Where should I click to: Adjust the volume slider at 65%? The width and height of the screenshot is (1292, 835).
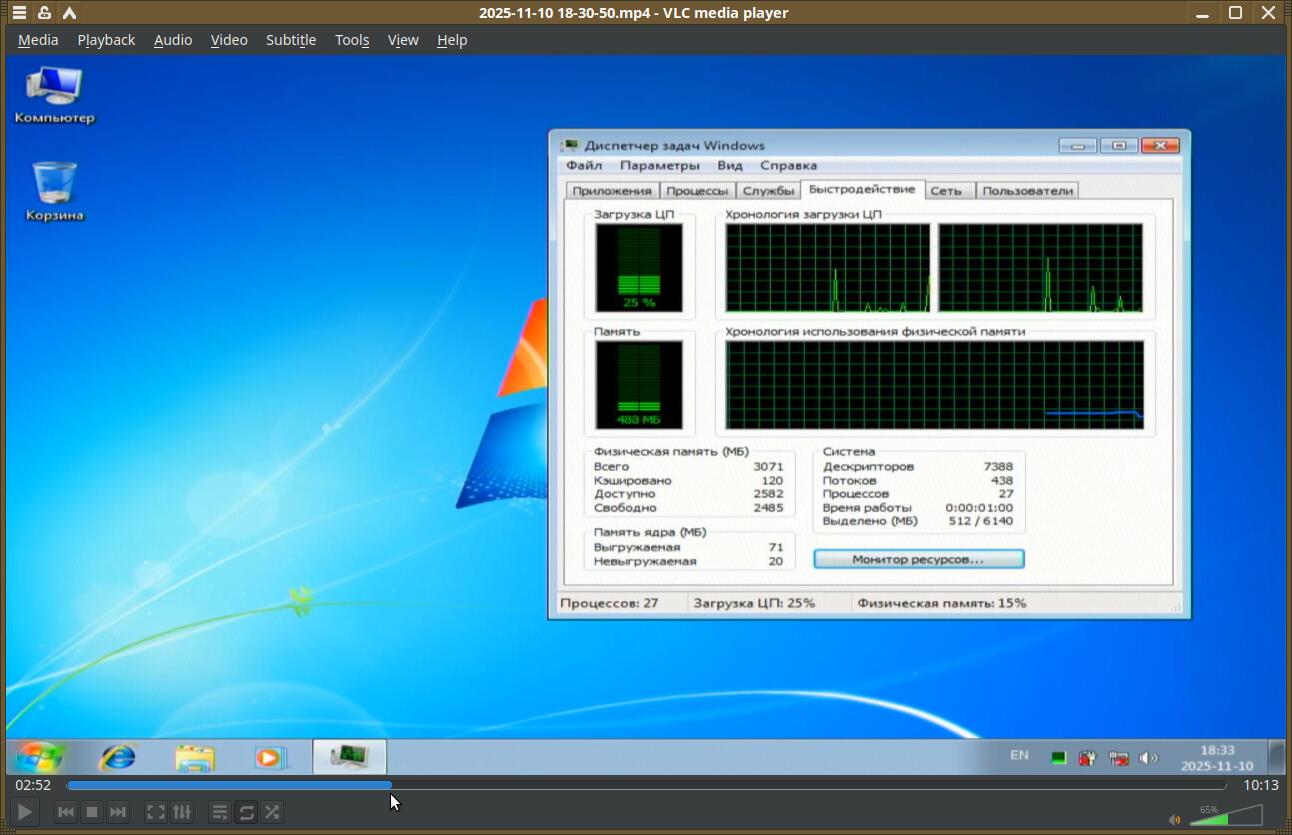click(x=1226, y=817)
